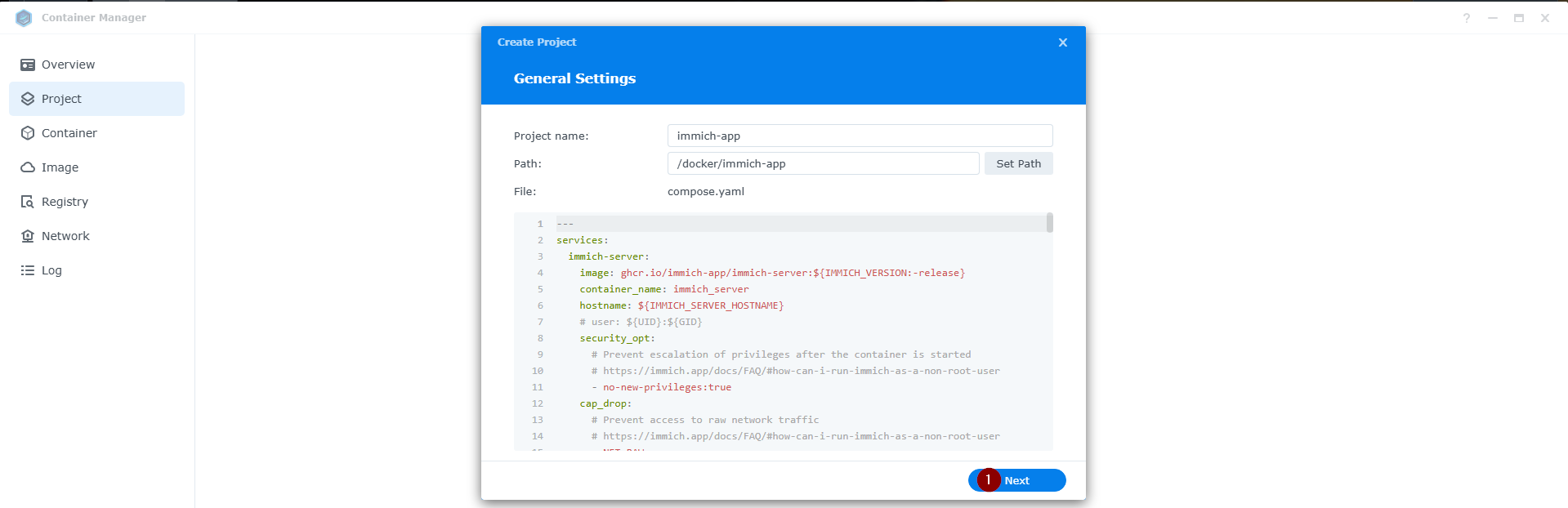This screenshot has width=1568, height=508.
Task: Click into the Path text field
Action: pos(823,163)
